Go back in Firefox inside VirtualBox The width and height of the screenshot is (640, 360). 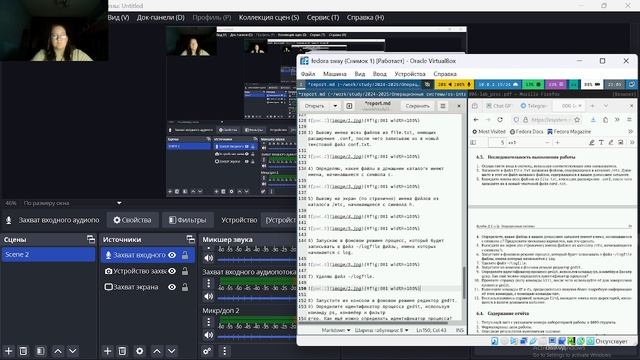(x=476, y=120)
